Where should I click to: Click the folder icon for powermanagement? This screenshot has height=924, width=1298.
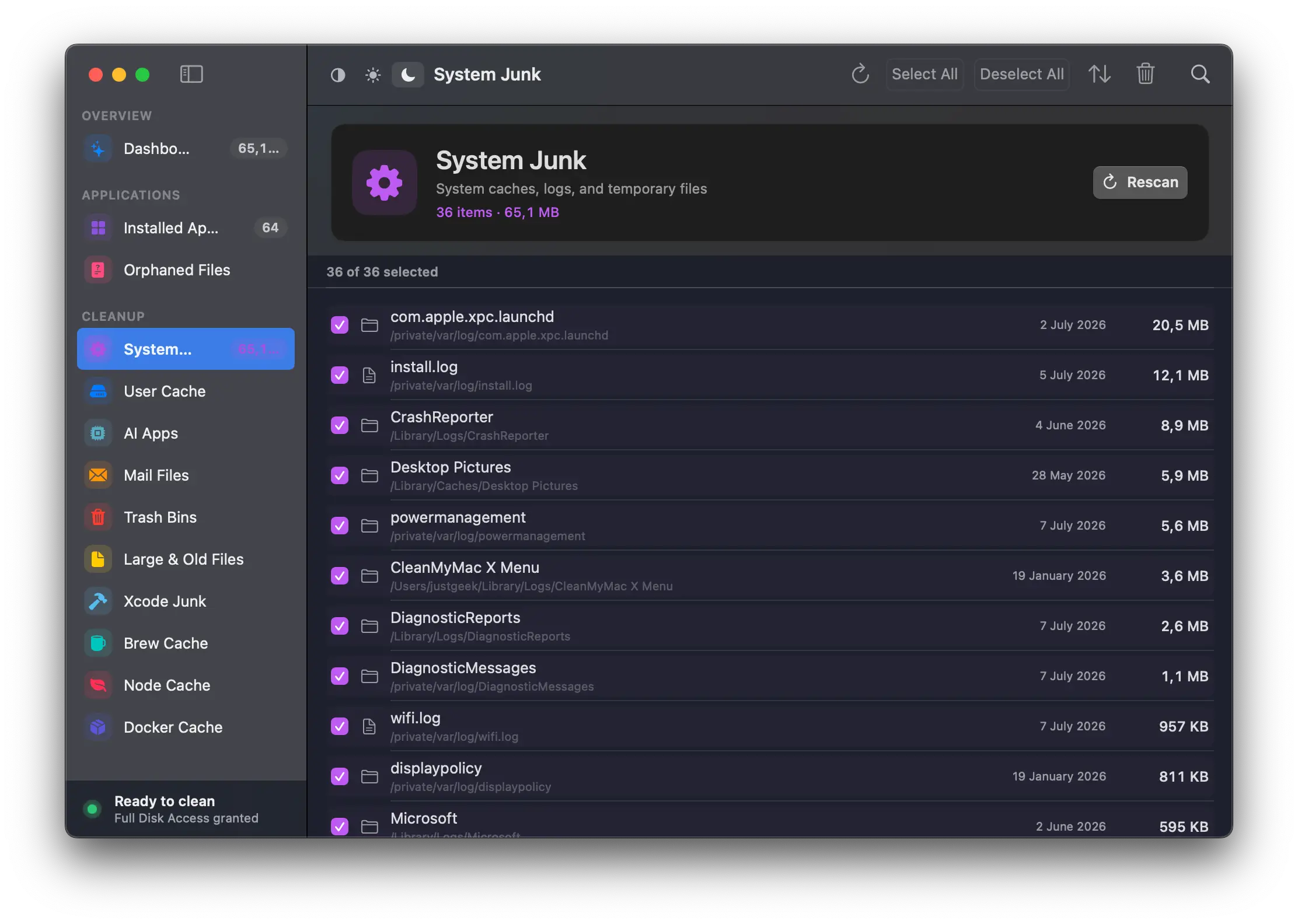[x=369, y=526]
